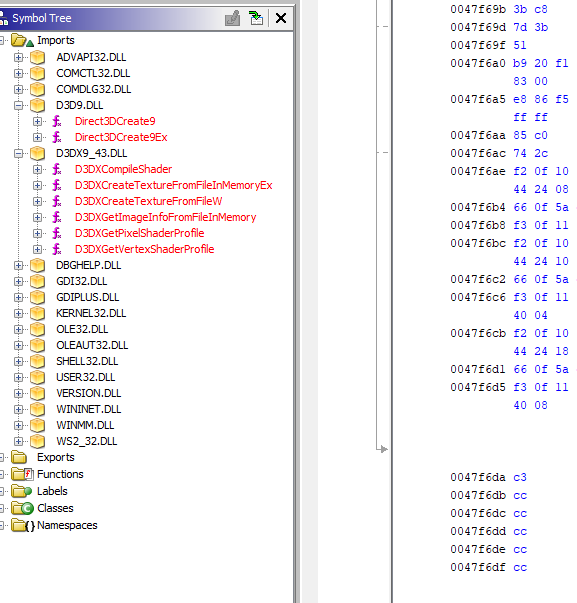The height and width of the screenshot is (603, 577).
Task: Click bytes 'c3' at 0047f6da
Action: click(520, 477)
